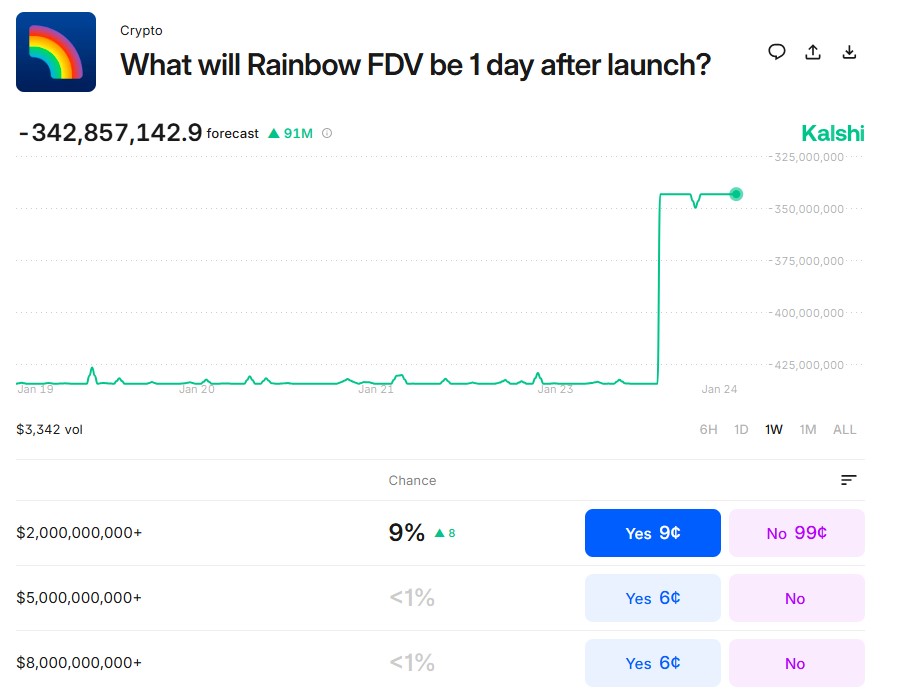Click the download chart icon

coord(850,51)
